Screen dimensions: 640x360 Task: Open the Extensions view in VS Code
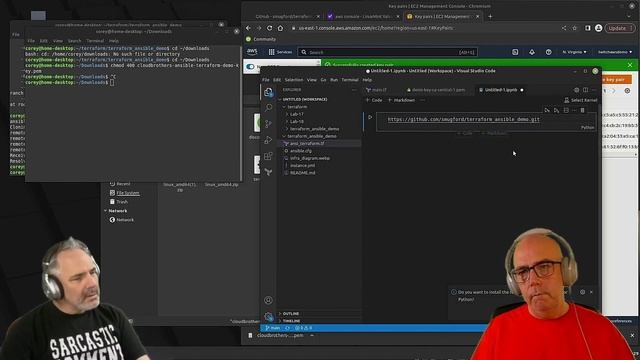pyautogui.click(x=268, y=156)
